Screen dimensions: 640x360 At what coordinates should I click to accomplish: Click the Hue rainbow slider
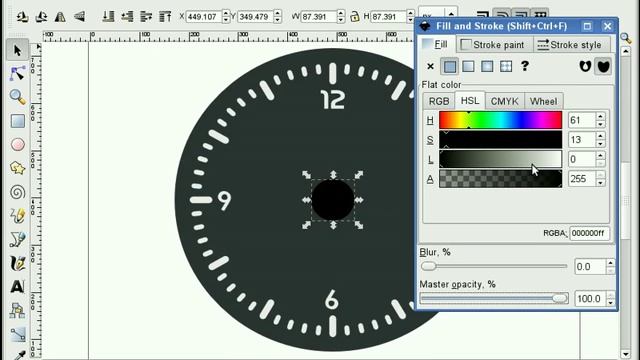coord(500,120)
